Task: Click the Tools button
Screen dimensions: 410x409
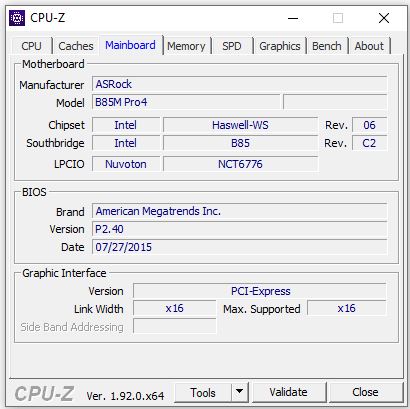Action: click(x=203, y=393)
